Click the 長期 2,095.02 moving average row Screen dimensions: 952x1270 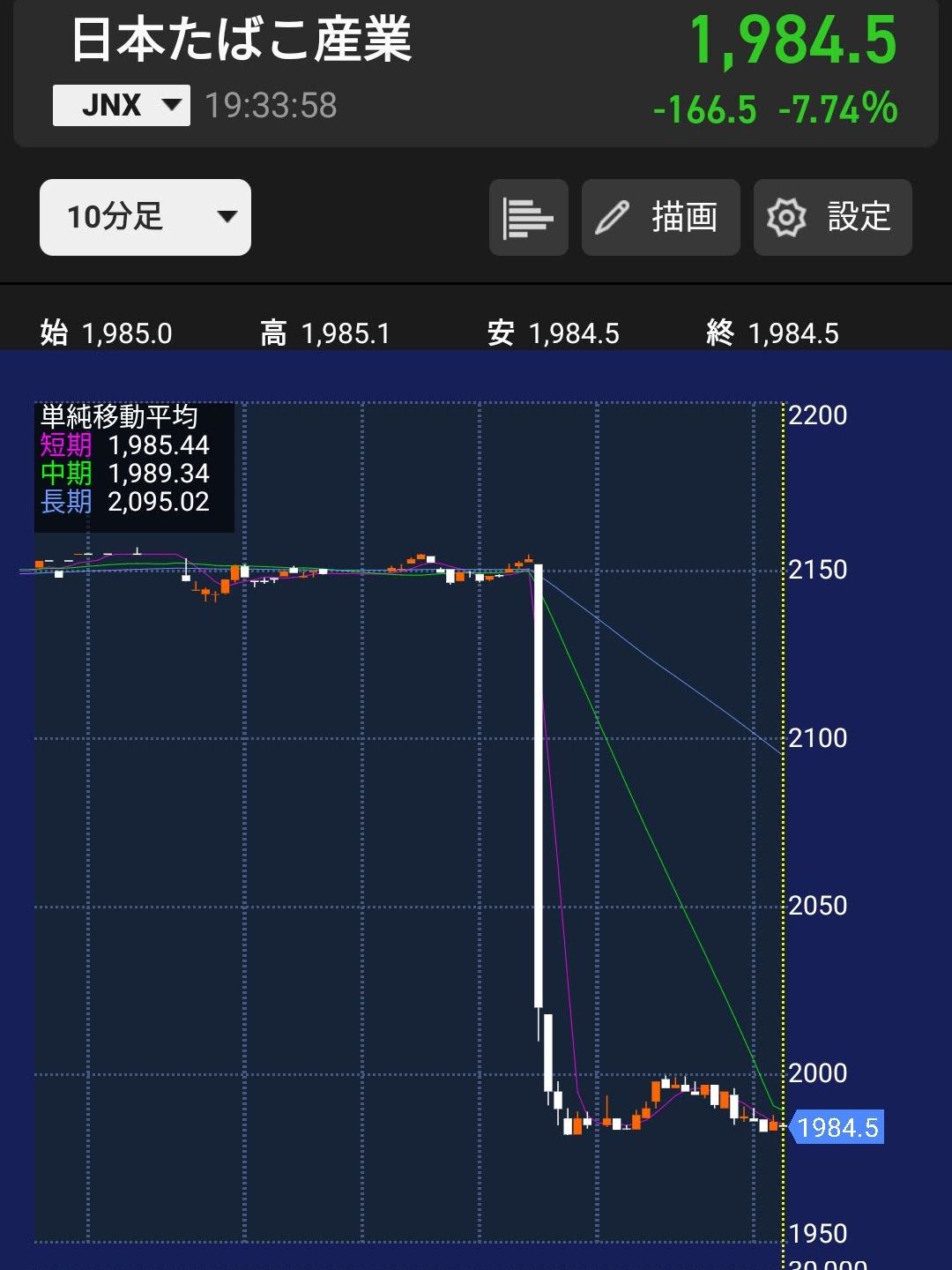point(124,502)
